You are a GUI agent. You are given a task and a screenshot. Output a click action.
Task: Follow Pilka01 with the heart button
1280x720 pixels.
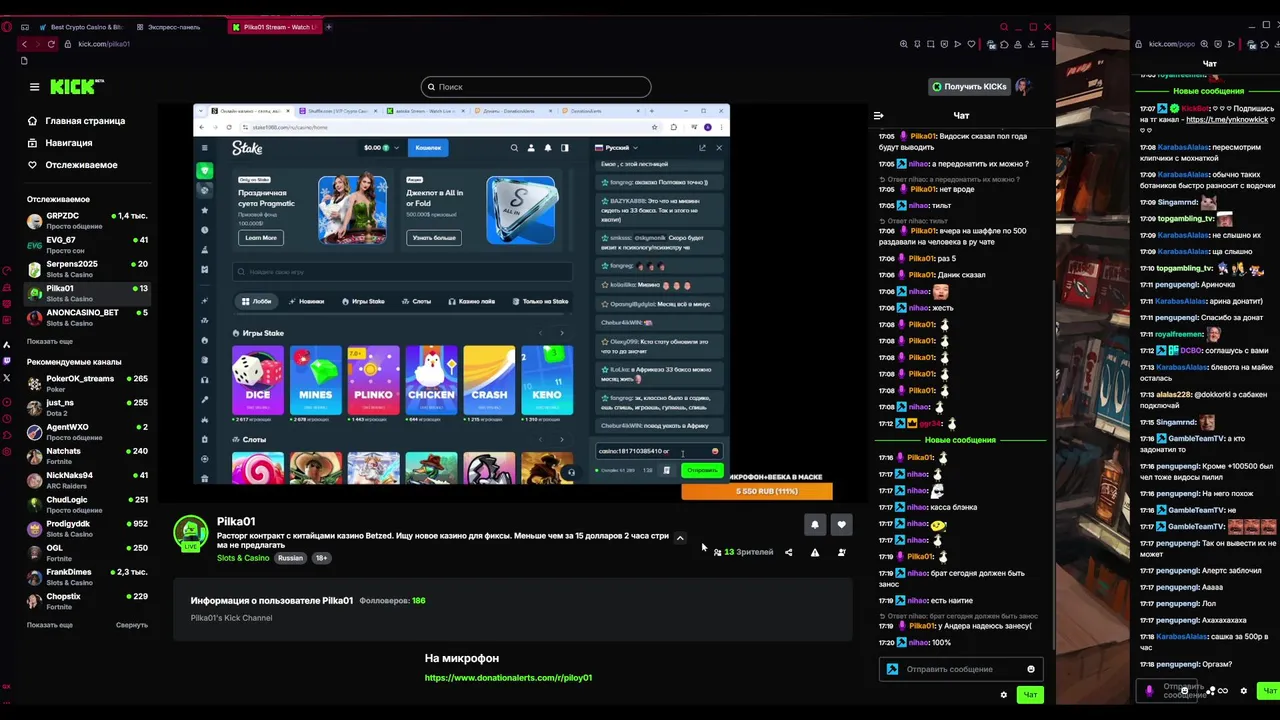pos(841,524)
